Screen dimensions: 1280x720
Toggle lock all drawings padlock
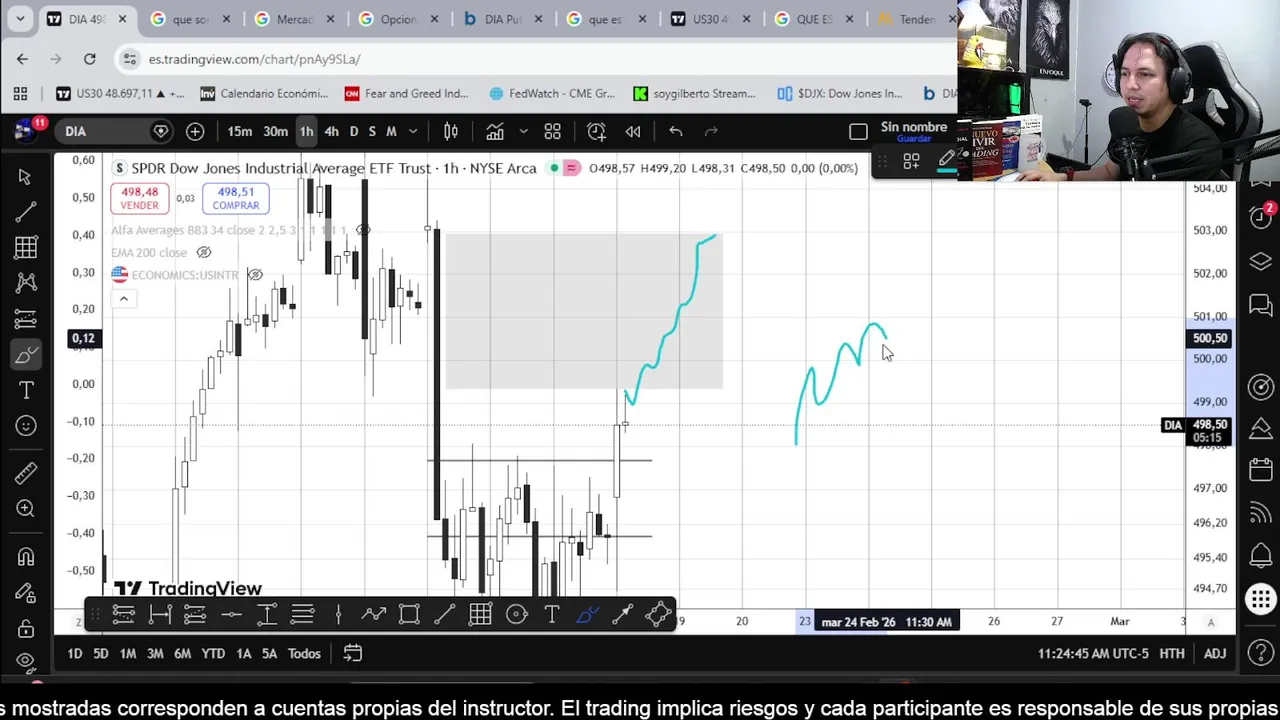(x=25, y=629)
